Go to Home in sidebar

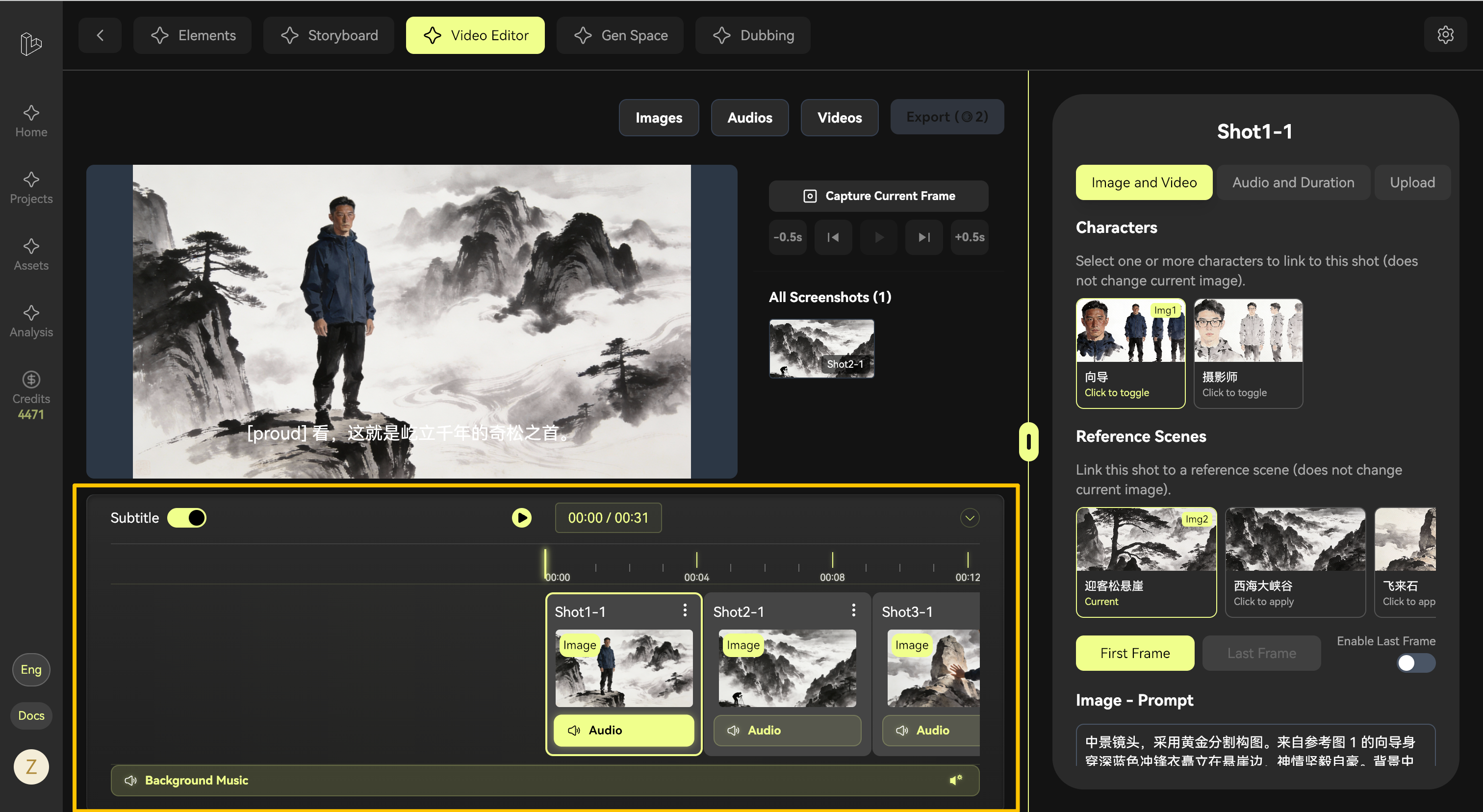31,122
